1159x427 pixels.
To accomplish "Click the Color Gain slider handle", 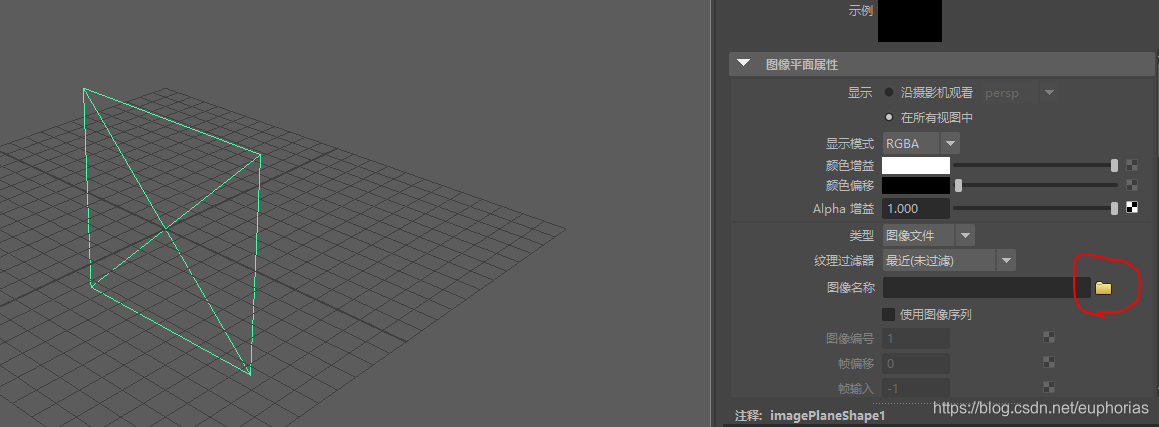I will 1115,165.
